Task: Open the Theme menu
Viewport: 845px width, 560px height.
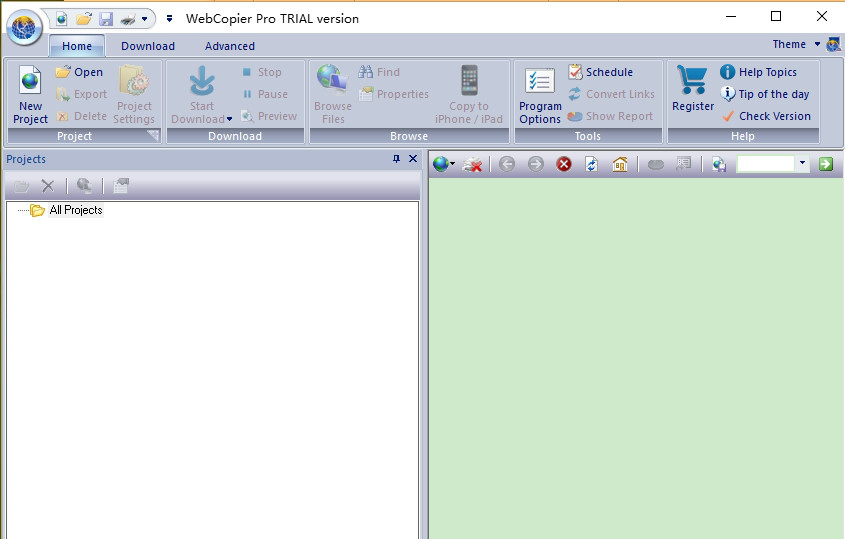Action: coord(795,44)
